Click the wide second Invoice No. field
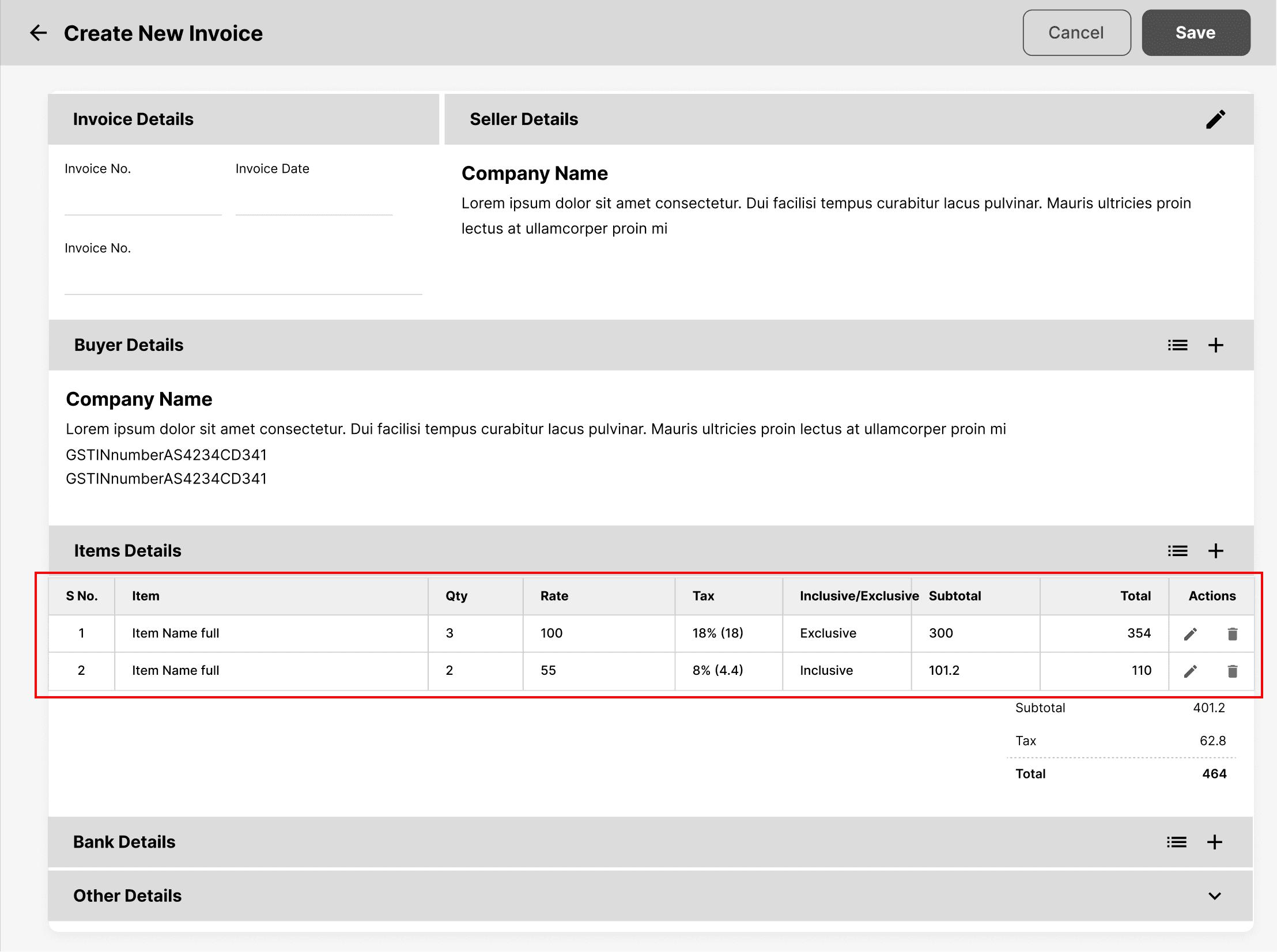Viewport: 1277px width, 952px height. point(243,281)
